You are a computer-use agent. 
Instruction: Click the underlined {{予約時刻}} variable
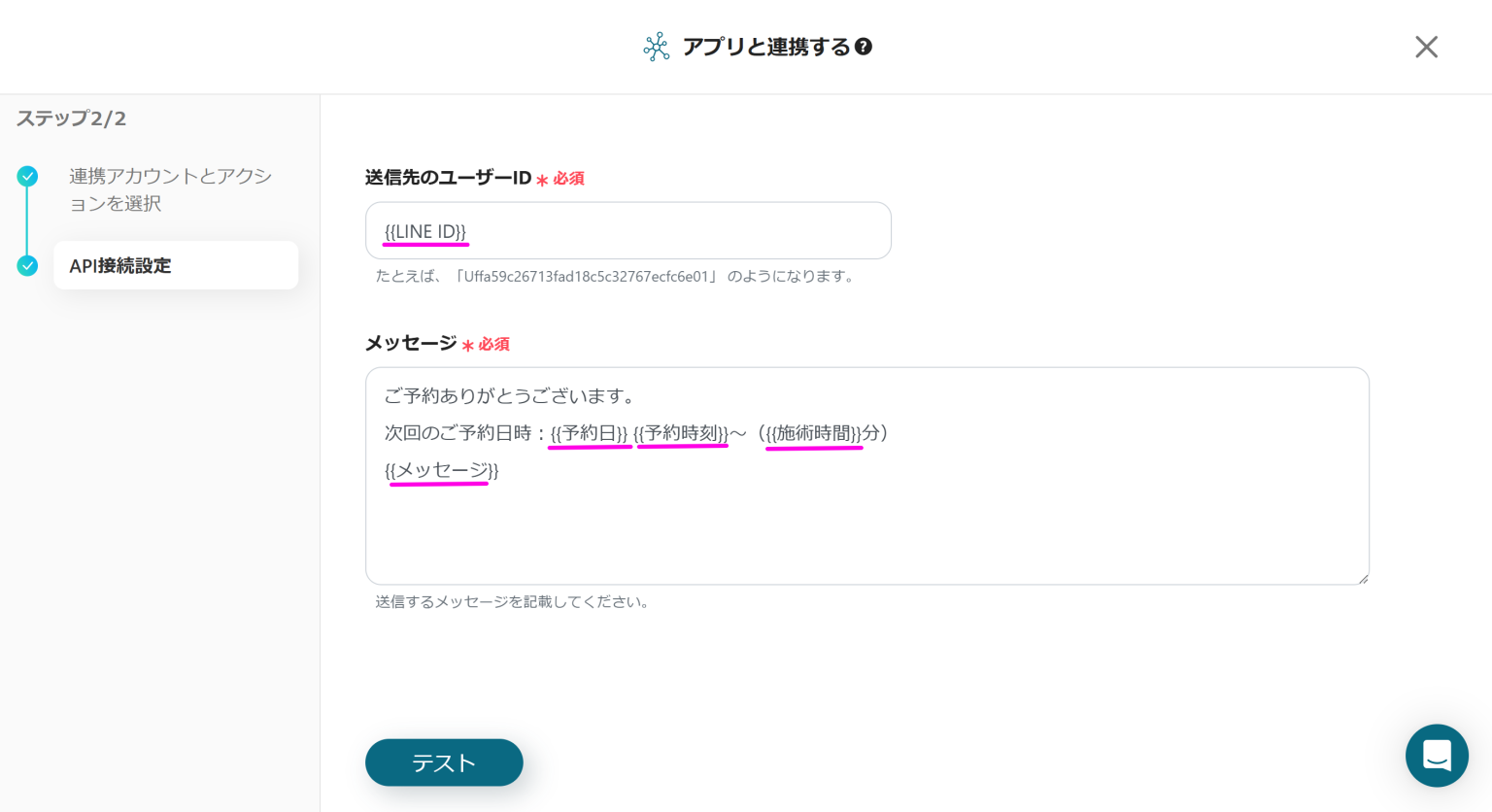(681, 433)
